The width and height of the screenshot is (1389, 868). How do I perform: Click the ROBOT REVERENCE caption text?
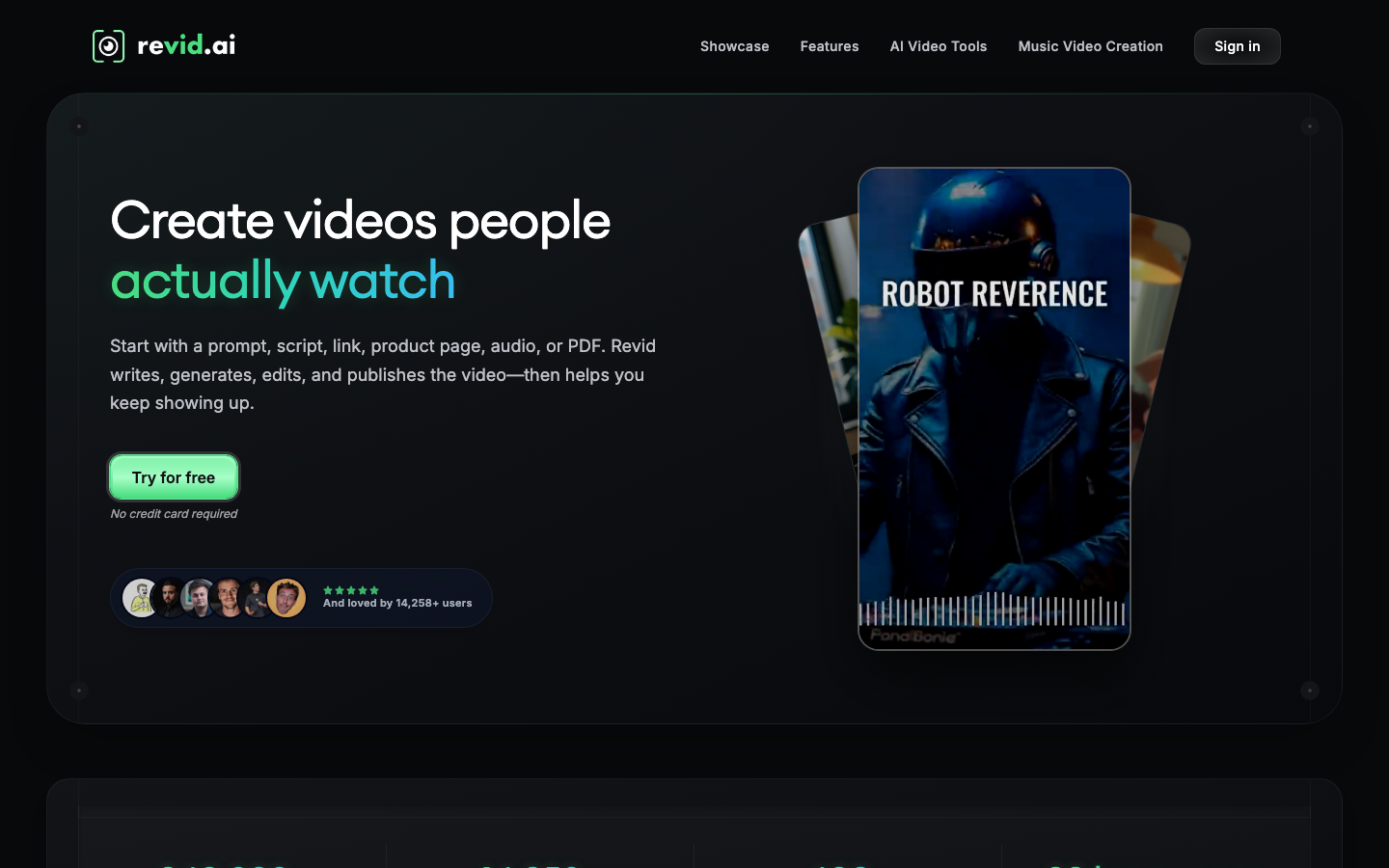994,294
